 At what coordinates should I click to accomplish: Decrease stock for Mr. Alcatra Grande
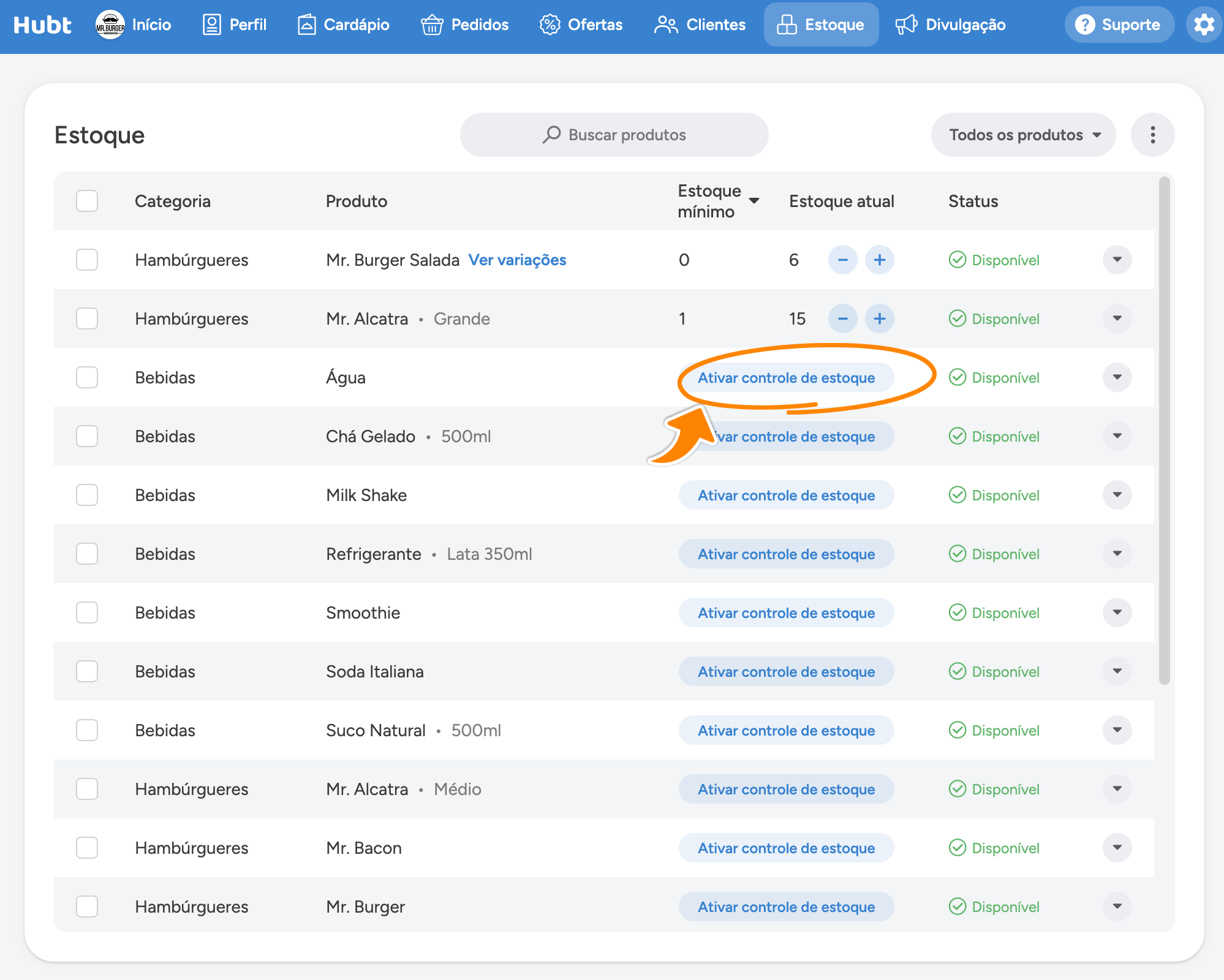tap(843, 318)
